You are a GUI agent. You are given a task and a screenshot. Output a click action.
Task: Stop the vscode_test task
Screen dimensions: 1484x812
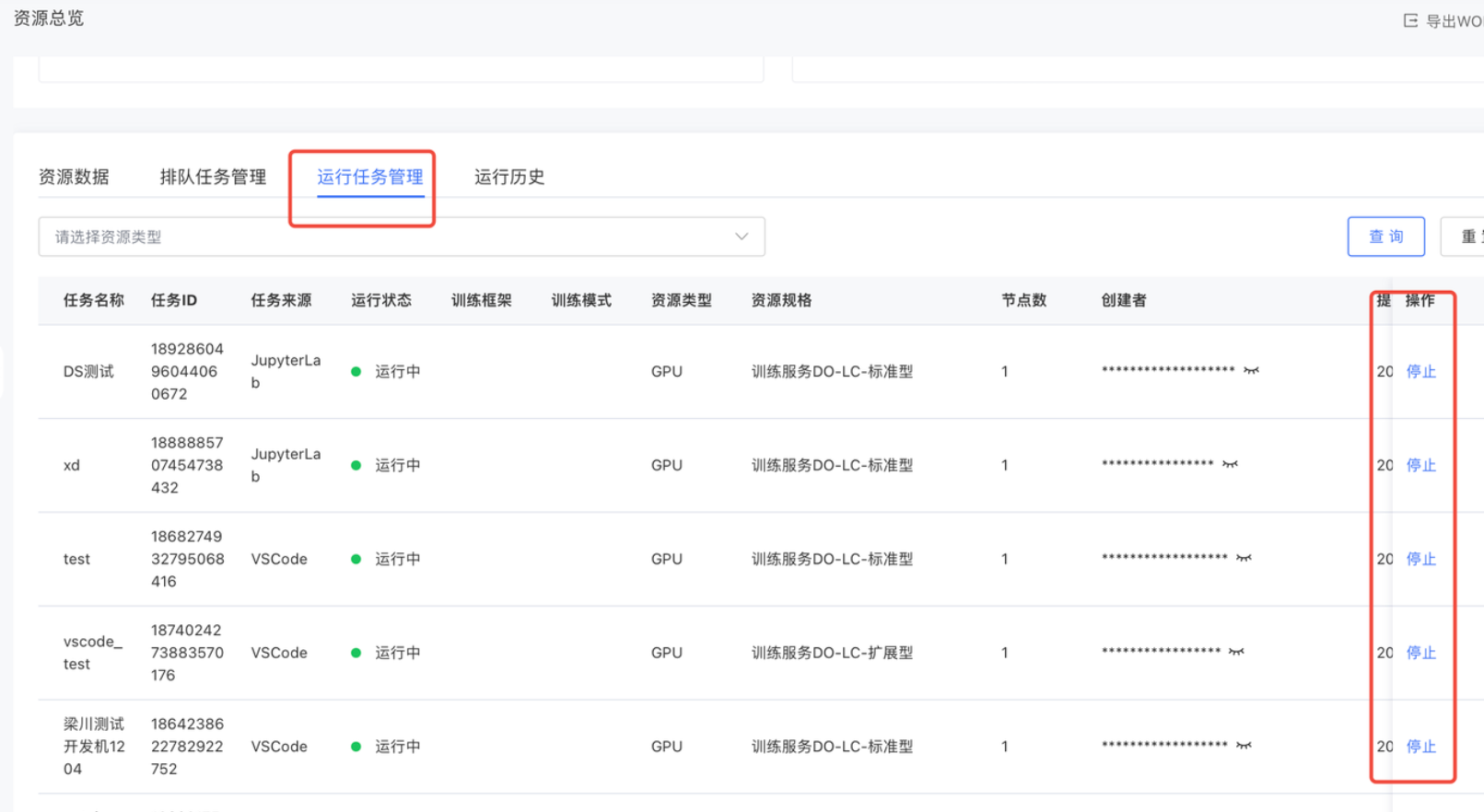(x=1420, y=654)
